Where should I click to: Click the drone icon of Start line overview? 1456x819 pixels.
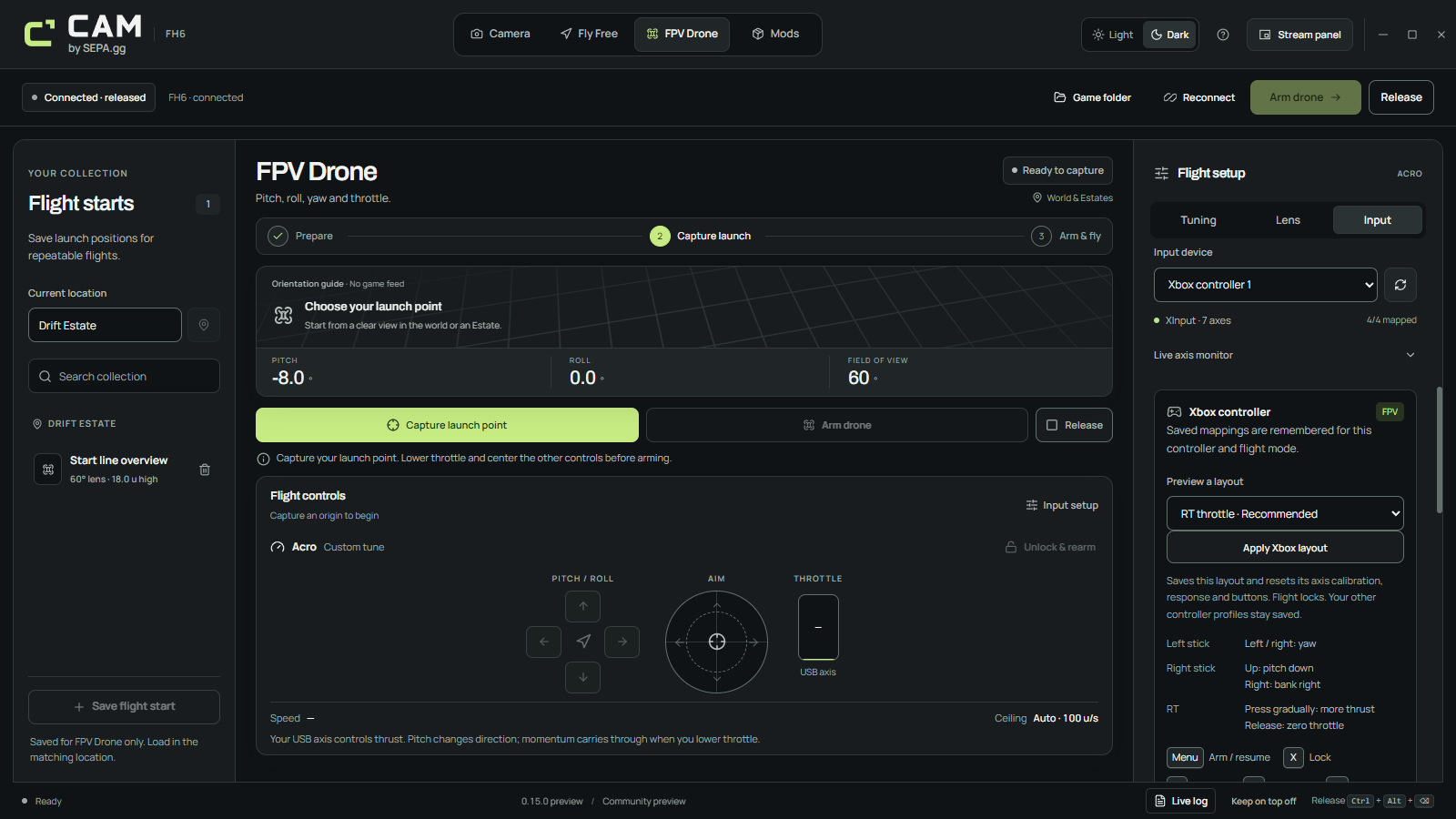point(48,470)
